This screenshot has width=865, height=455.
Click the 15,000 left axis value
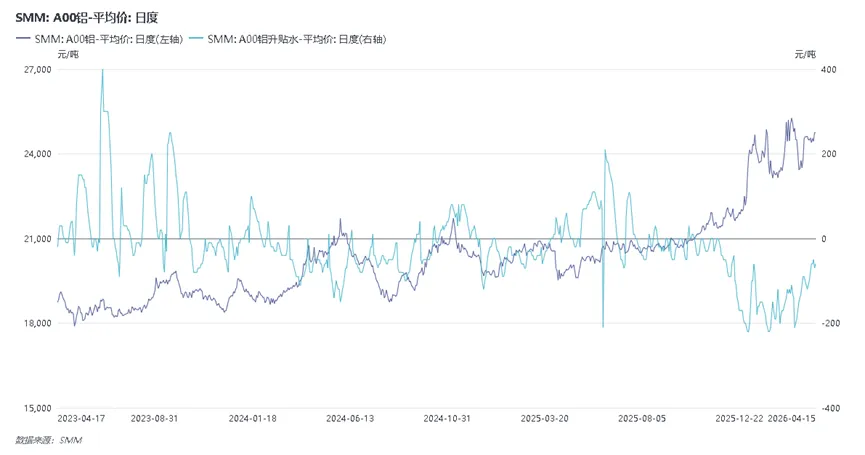(35, 408)
